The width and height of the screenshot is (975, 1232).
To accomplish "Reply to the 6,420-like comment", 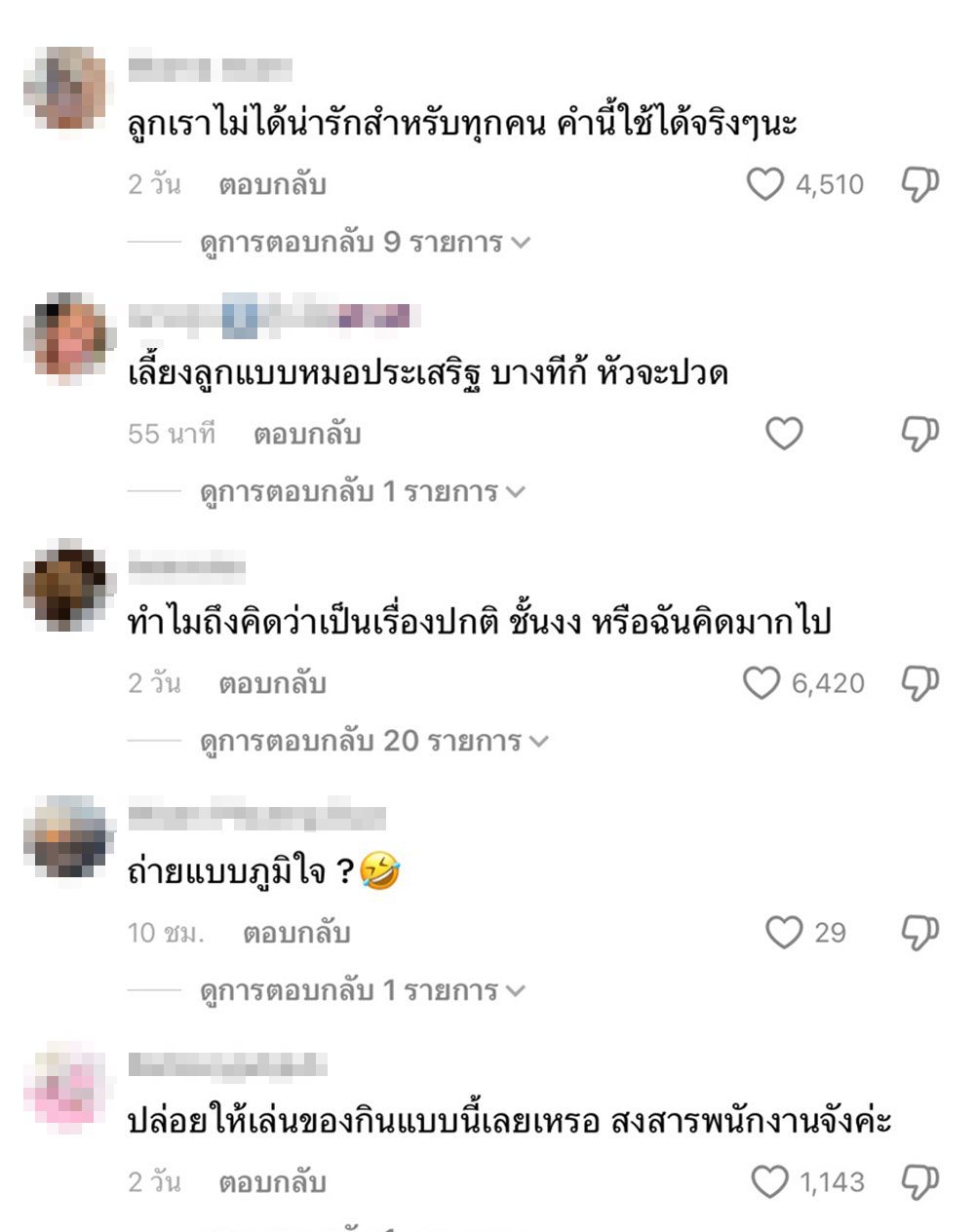I will coord(272,683).
